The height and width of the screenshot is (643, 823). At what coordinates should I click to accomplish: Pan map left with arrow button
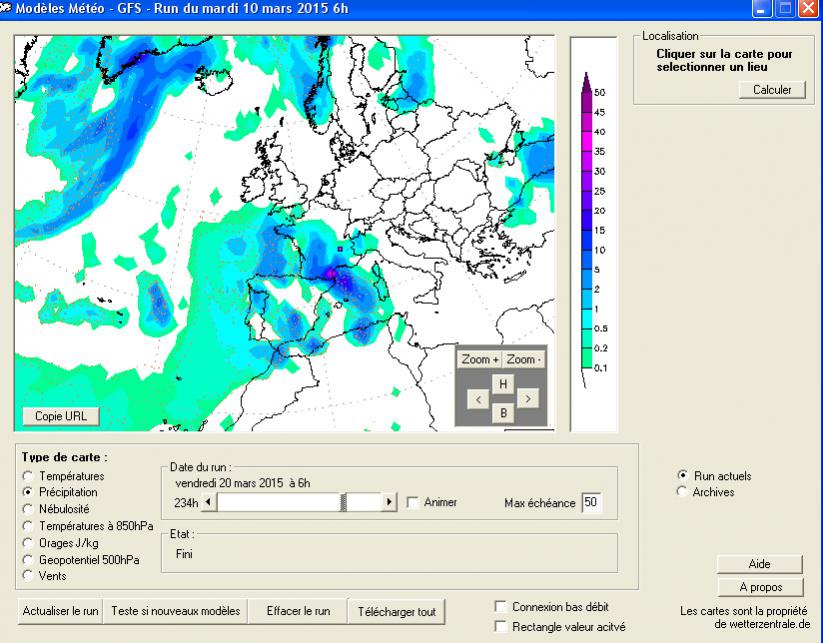(478, 399)
